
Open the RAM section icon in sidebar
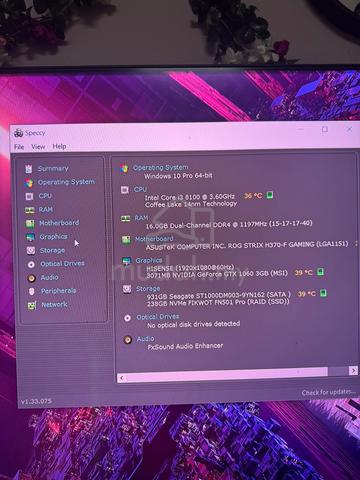pyautogui.click(x=30, y=210)
